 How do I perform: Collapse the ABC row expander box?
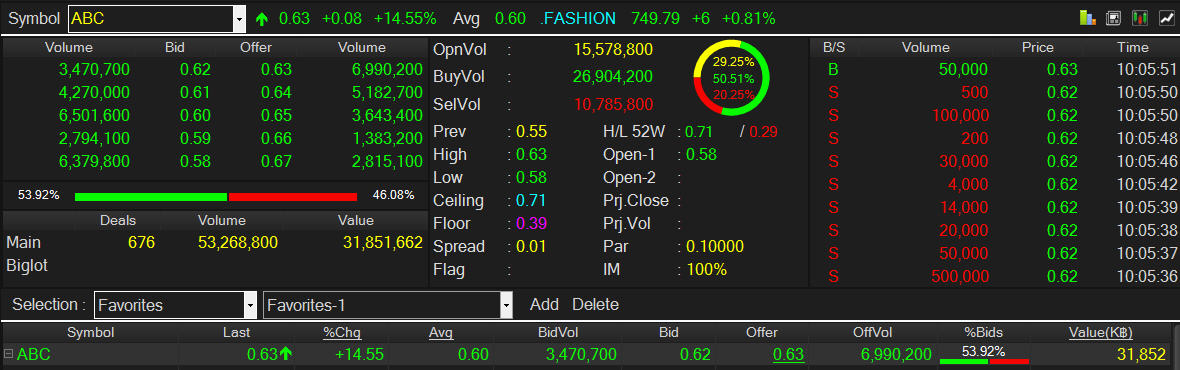point(8,354)
